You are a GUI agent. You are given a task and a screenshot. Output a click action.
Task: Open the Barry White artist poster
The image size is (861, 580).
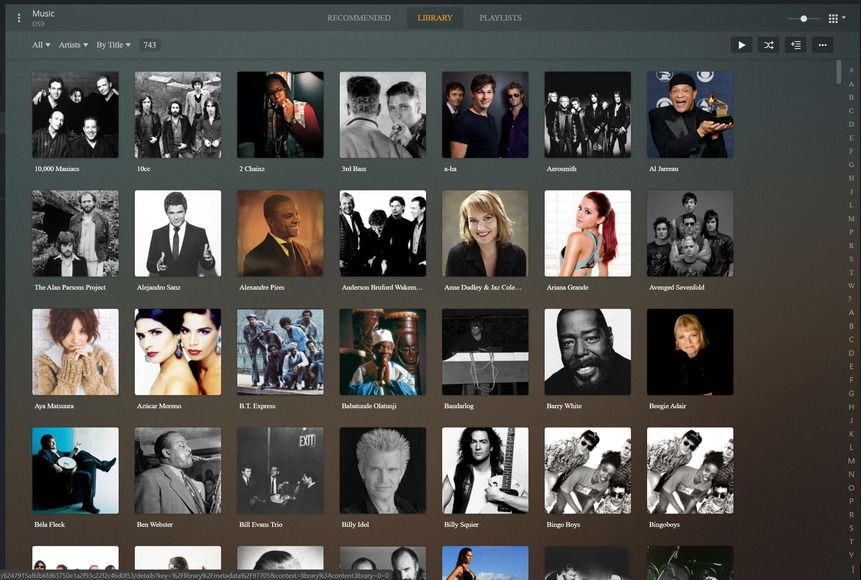pyautogui.click(x=588, y=352)
